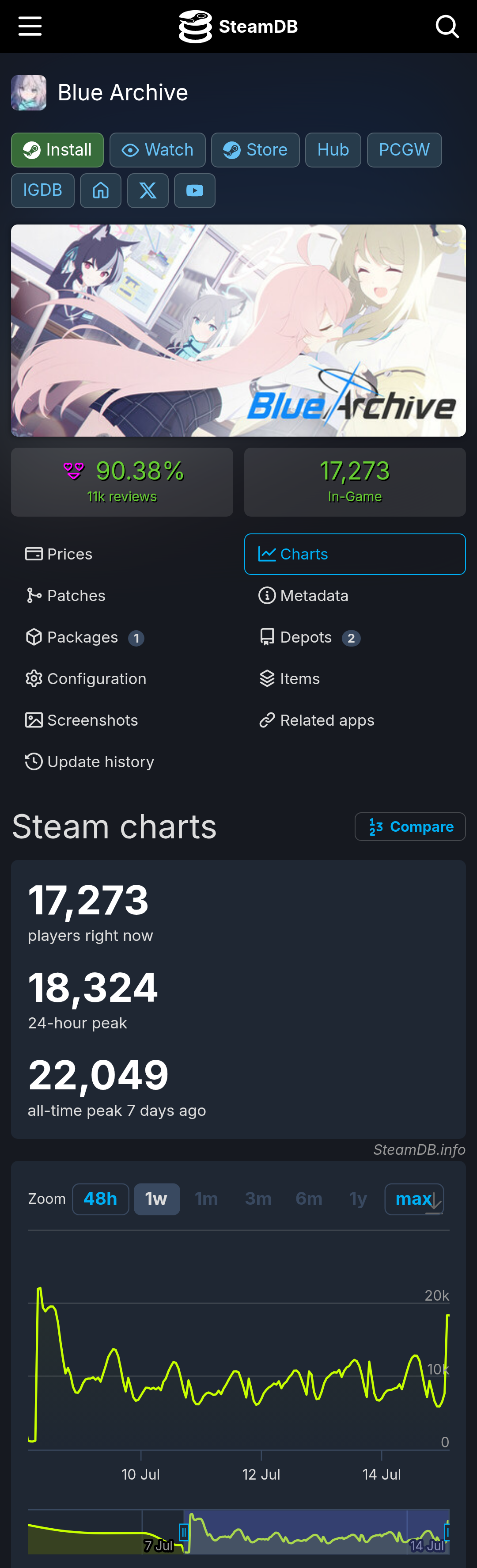Select the 48h zoom range
Viewport: 477px width, 1568px height.
(100, 1199)
